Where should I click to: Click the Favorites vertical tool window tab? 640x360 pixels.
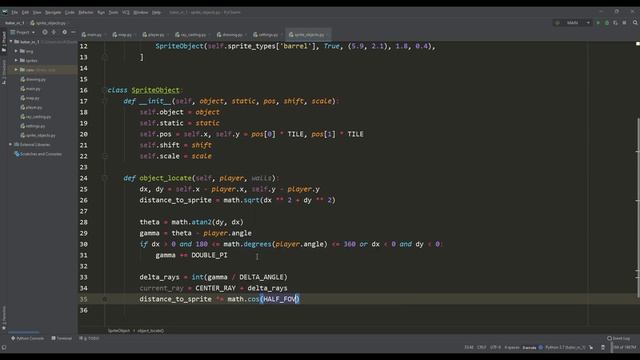4,318
